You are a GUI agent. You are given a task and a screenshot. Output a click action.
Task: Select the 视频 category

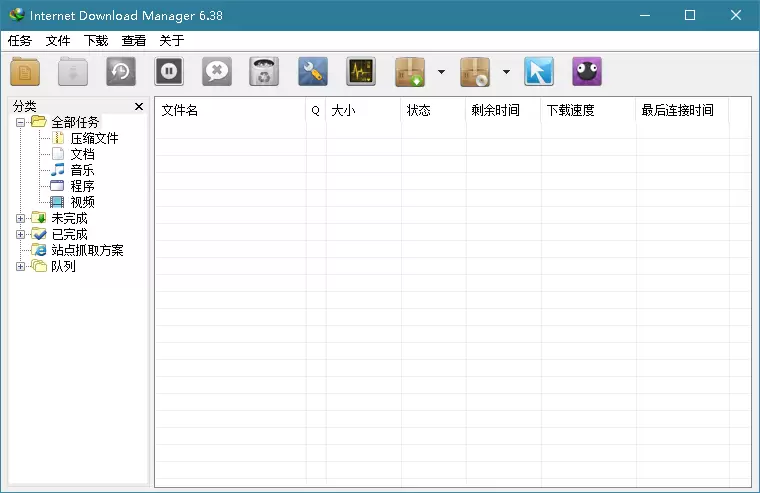[x=82, y=202]
